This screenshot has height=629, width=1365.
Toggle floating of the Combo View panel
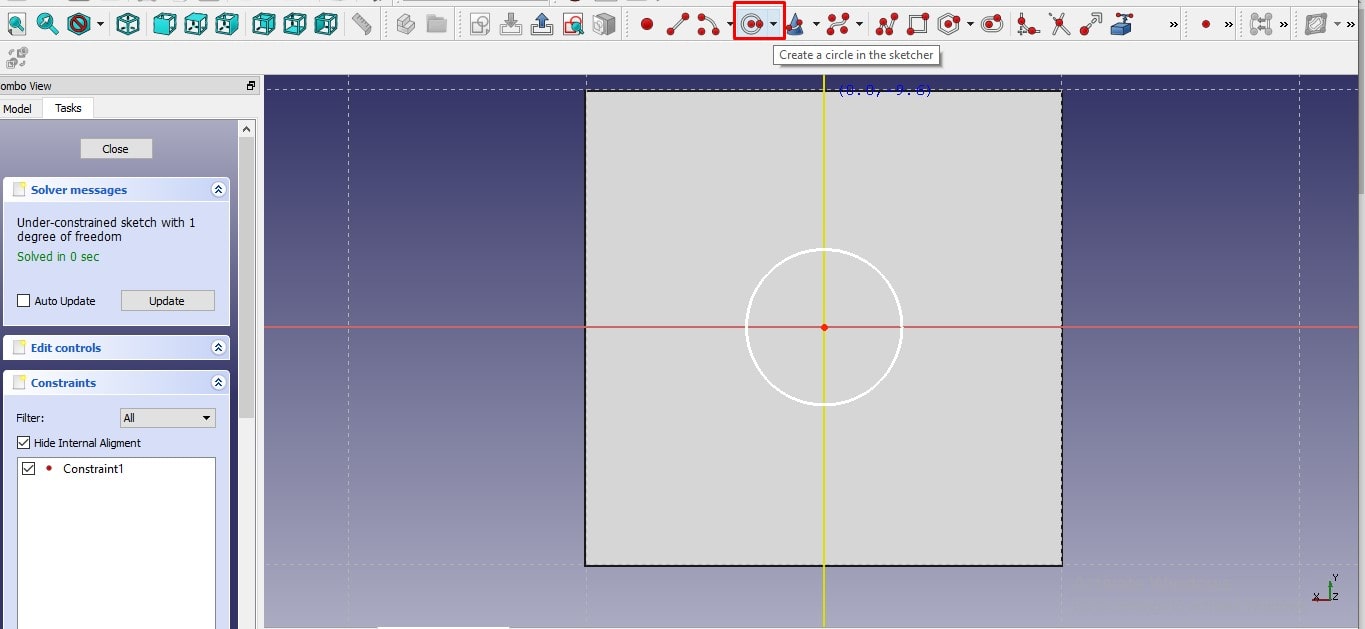[x=251, y=86]
